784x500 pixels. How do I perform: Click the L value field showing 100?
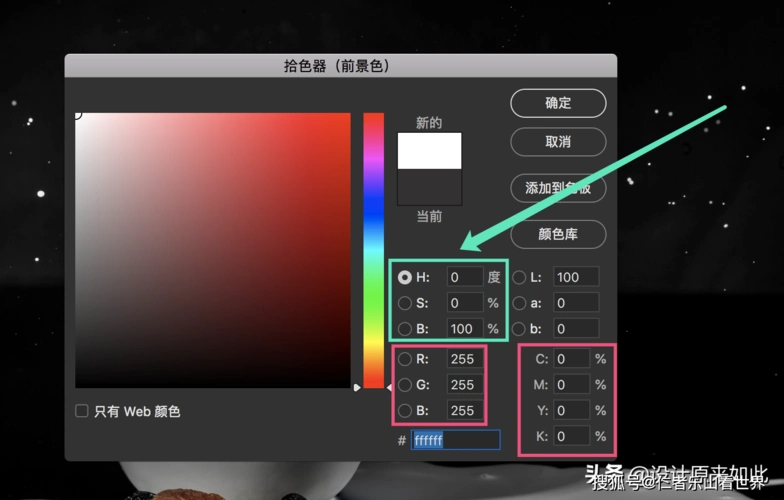pyautogui.click(x=576, y=277)
